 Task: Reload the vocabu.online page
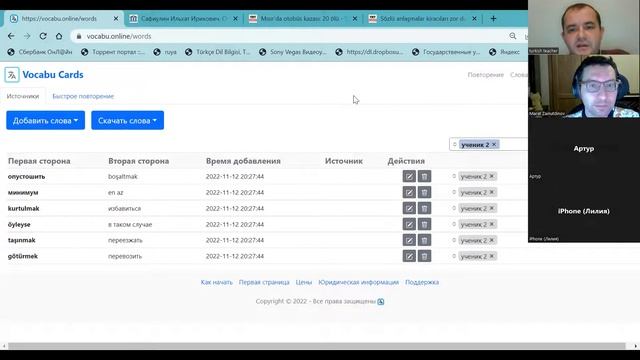(x=43, y=36)
